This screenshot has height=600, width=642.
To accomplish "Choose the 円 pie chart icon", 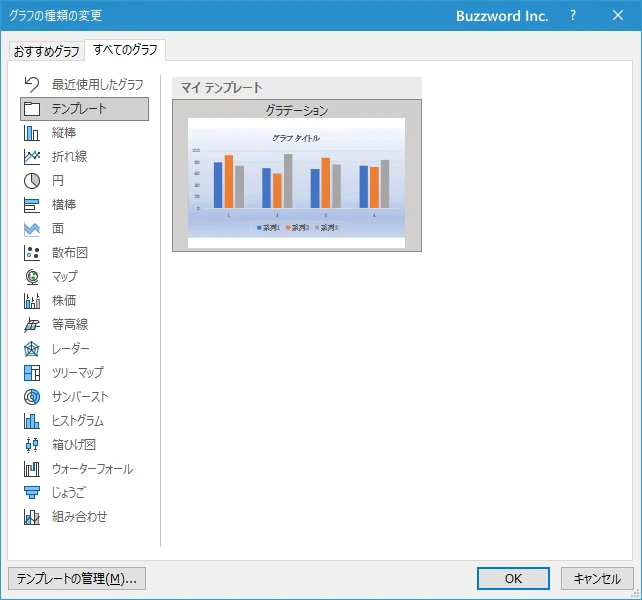I will click(x=32, y=181).
